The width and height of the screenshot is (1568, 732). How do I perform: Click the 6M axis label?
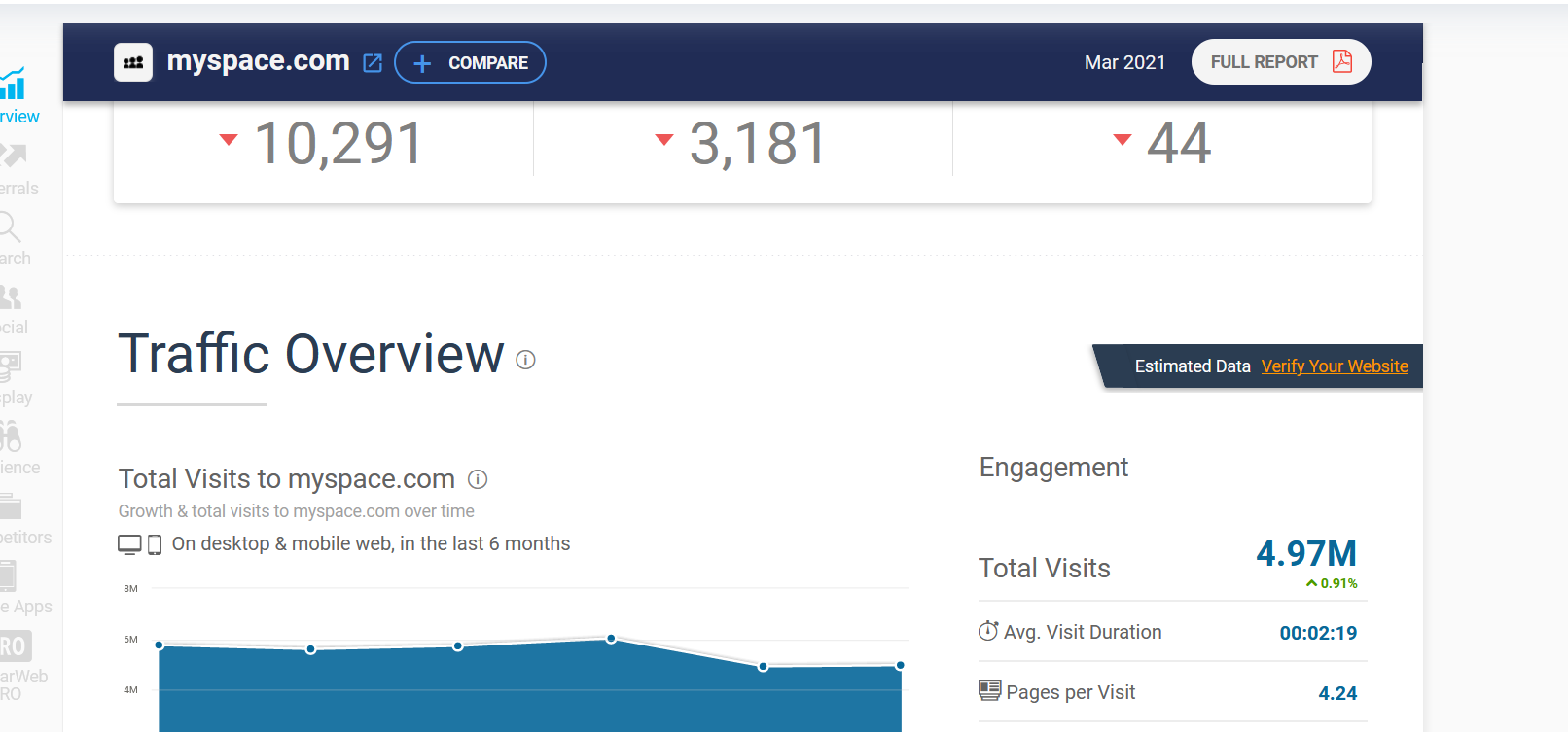click(x=130, y=640)
